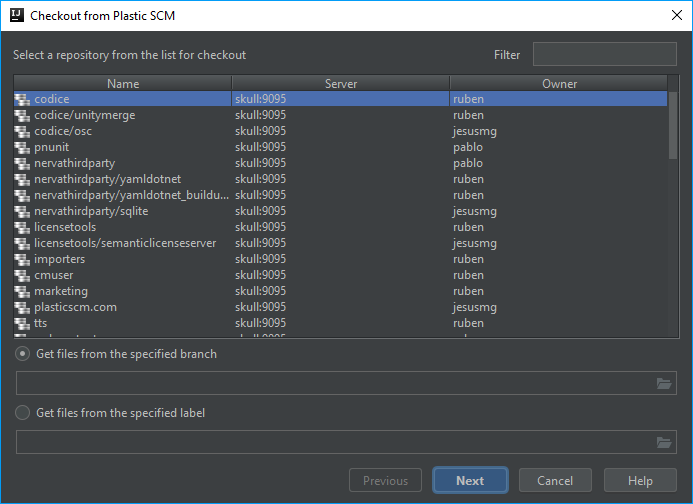The height and width of the screenshot is (504, 693).
Task: Open Help for this dialog
Action: tap(640, 481)
